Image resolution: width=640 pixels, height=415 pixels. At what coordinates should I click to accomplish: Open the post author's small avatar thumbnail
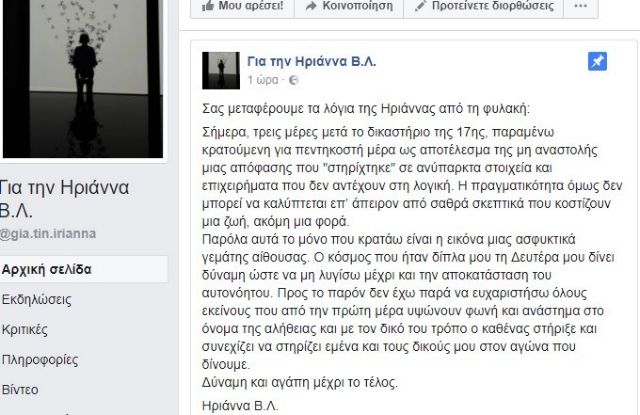(221, 70)
